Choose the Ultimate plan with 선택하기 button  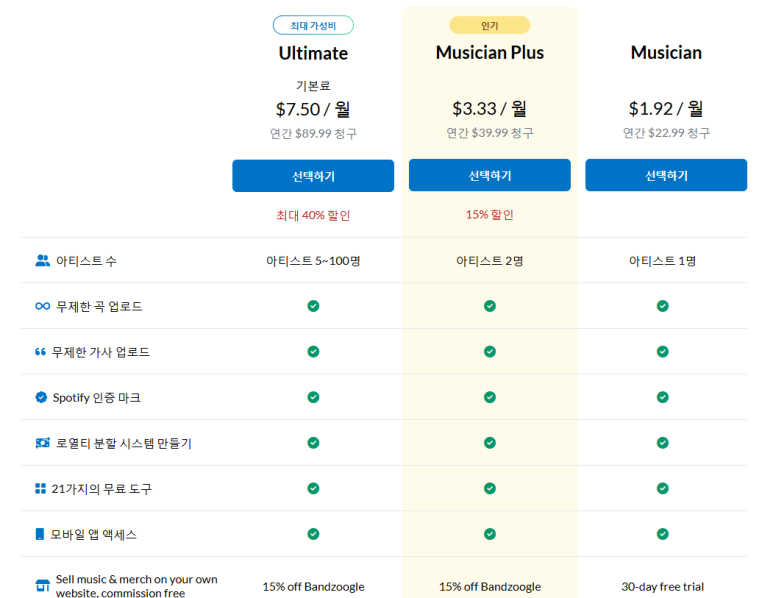313,176
